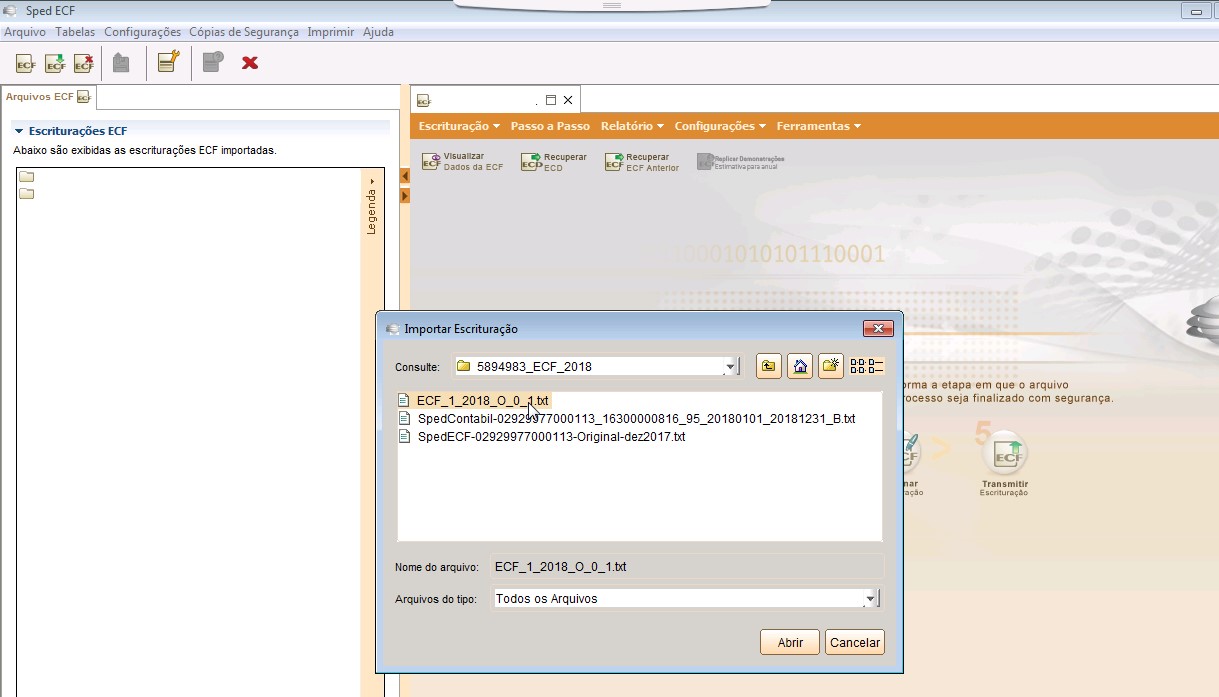The image size is (1219, 697).
Task: Open the Relatório dropdown menu
Action: click(632, 126)
